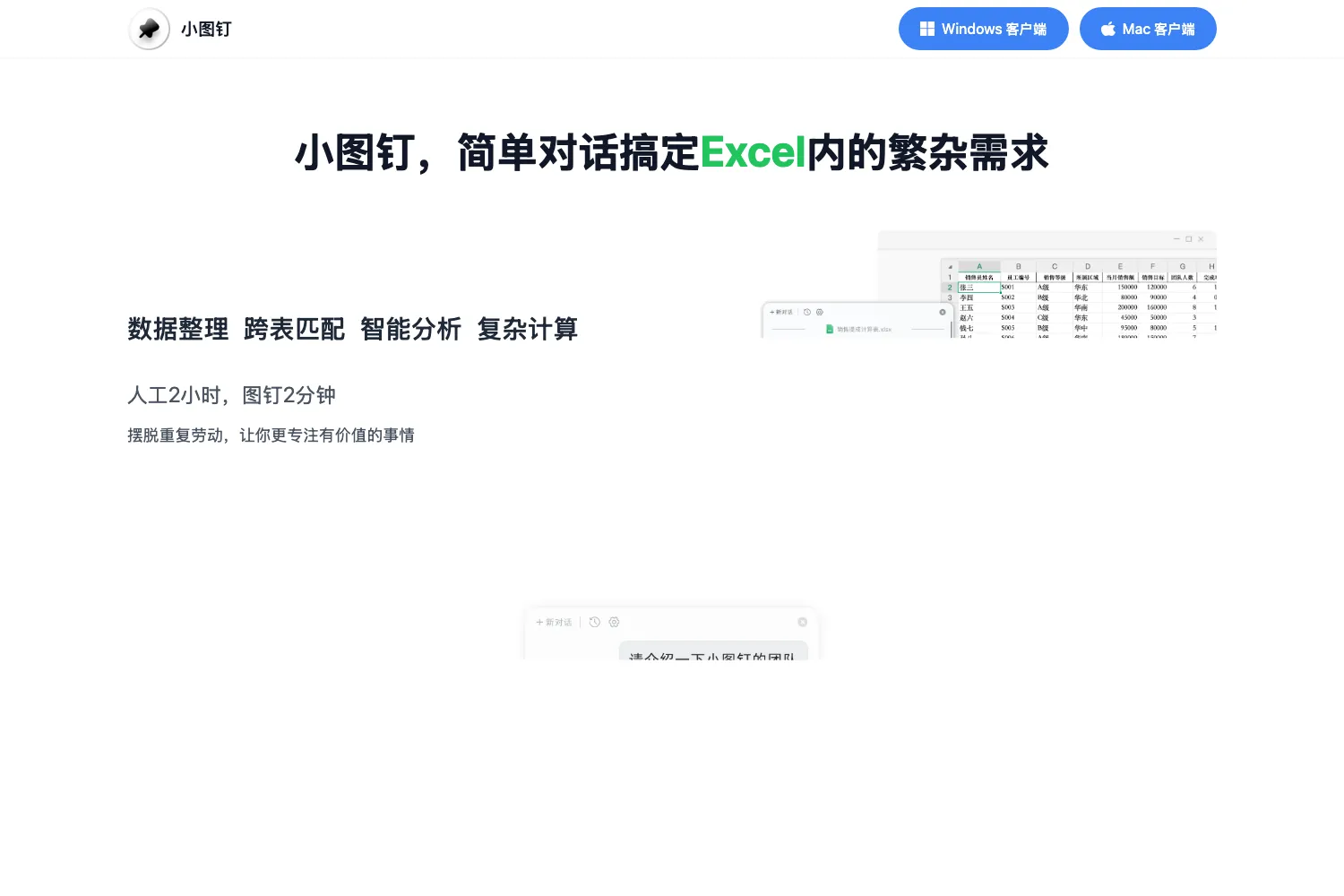Click the 跨表匹配 feature label
Image resolution: width=1344 pixels, height=896 pixels.
294,329
